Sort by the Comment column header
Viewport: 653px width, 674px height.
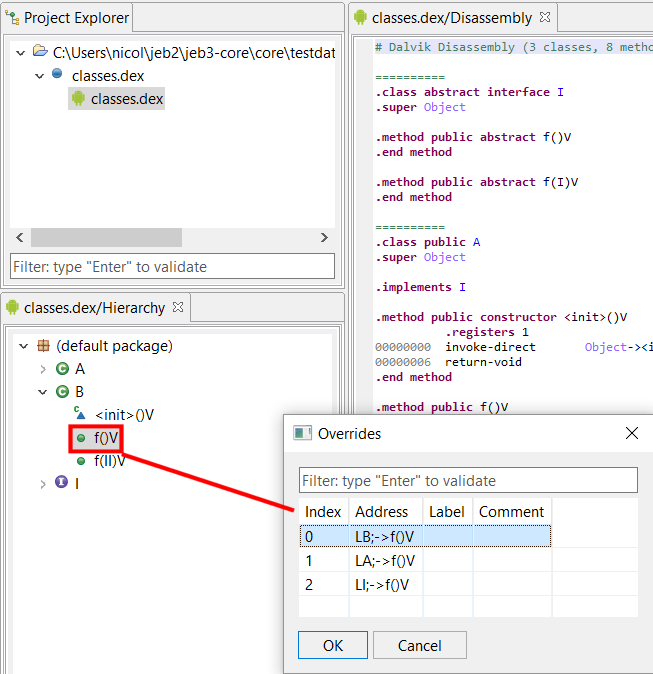(x=512, y=512)
